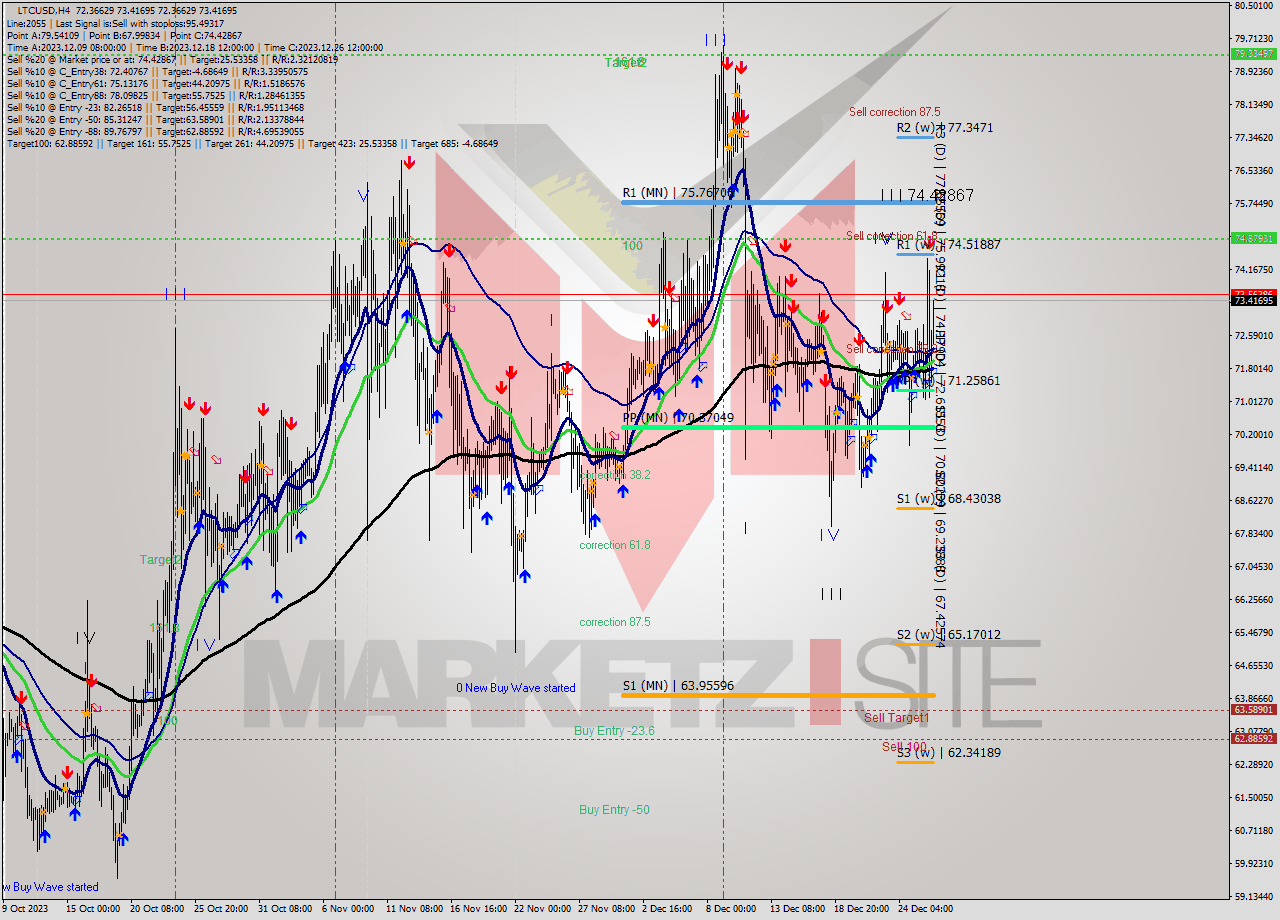The width and height of the screenshot is (1280, 920).
Task: Click the red 'Sell correction 87.5' label
Action: [x=895, y=112]
